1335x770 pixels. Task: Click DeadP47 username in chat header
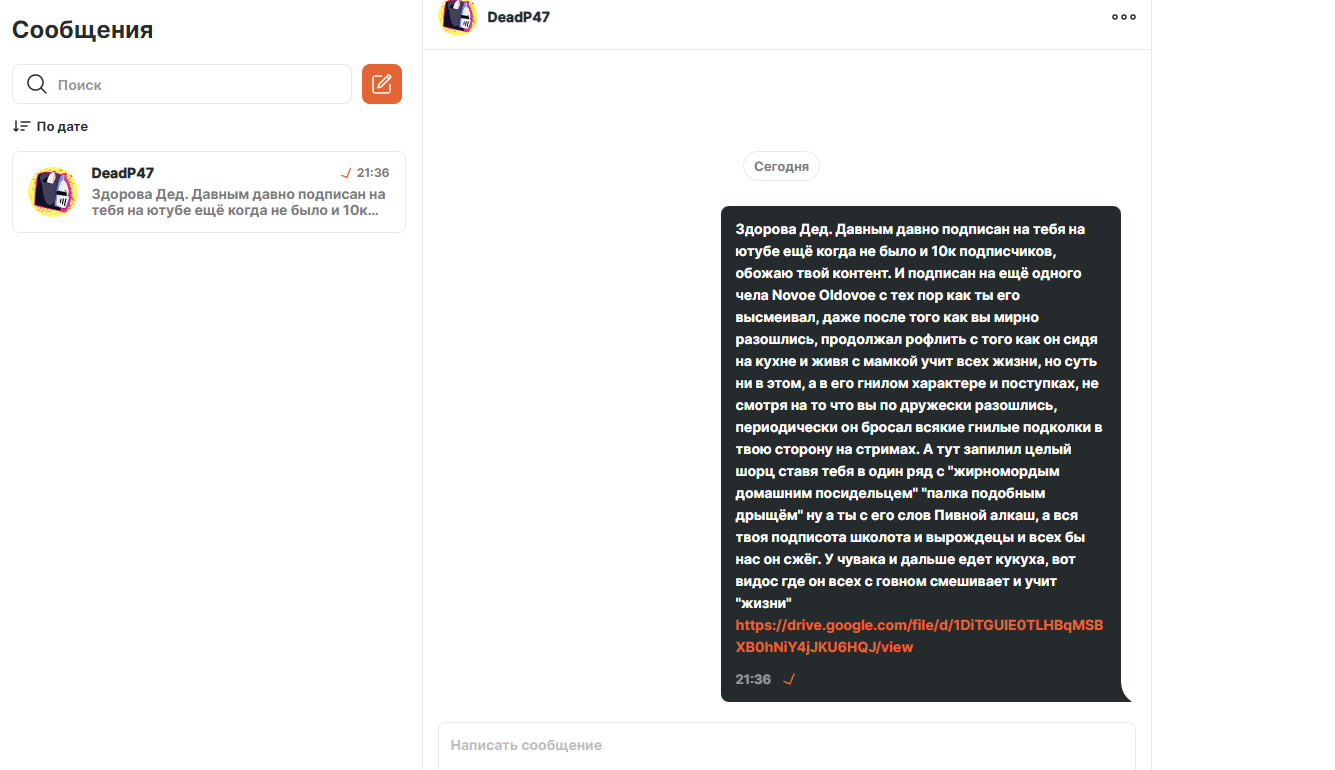click(x=518, y=17)
